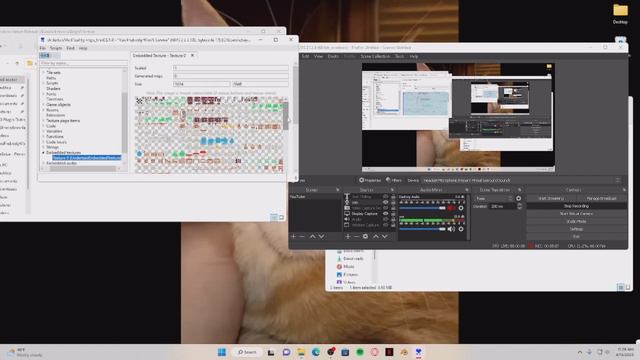The image size is (640, 360).
Task: Click Start Virtual Camera button
Action: pos(576,213)
